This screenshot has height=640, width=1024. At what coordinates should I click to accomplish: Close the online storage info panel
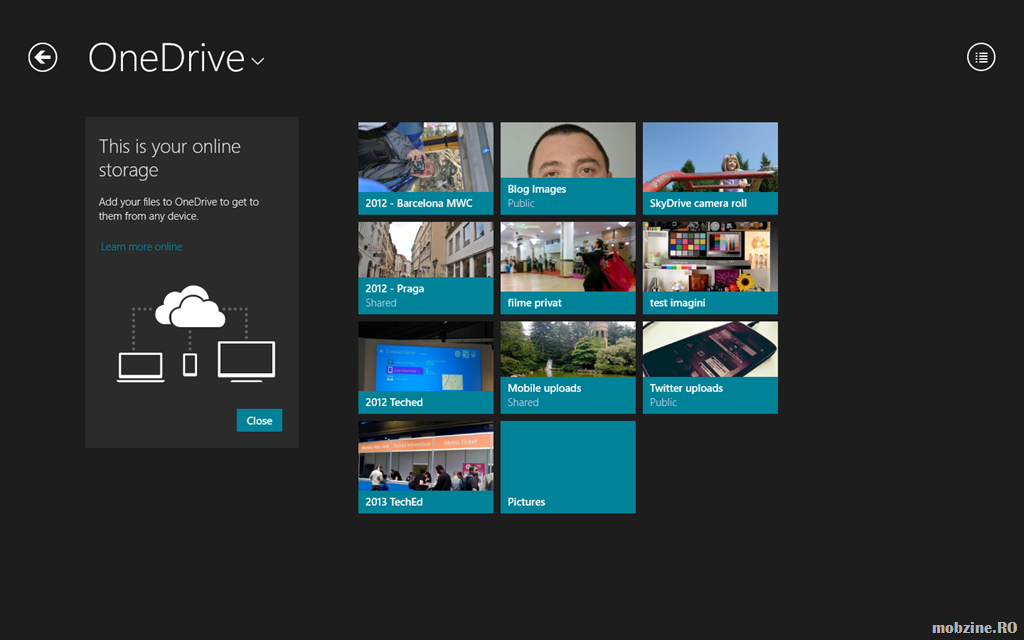point(259,421)
